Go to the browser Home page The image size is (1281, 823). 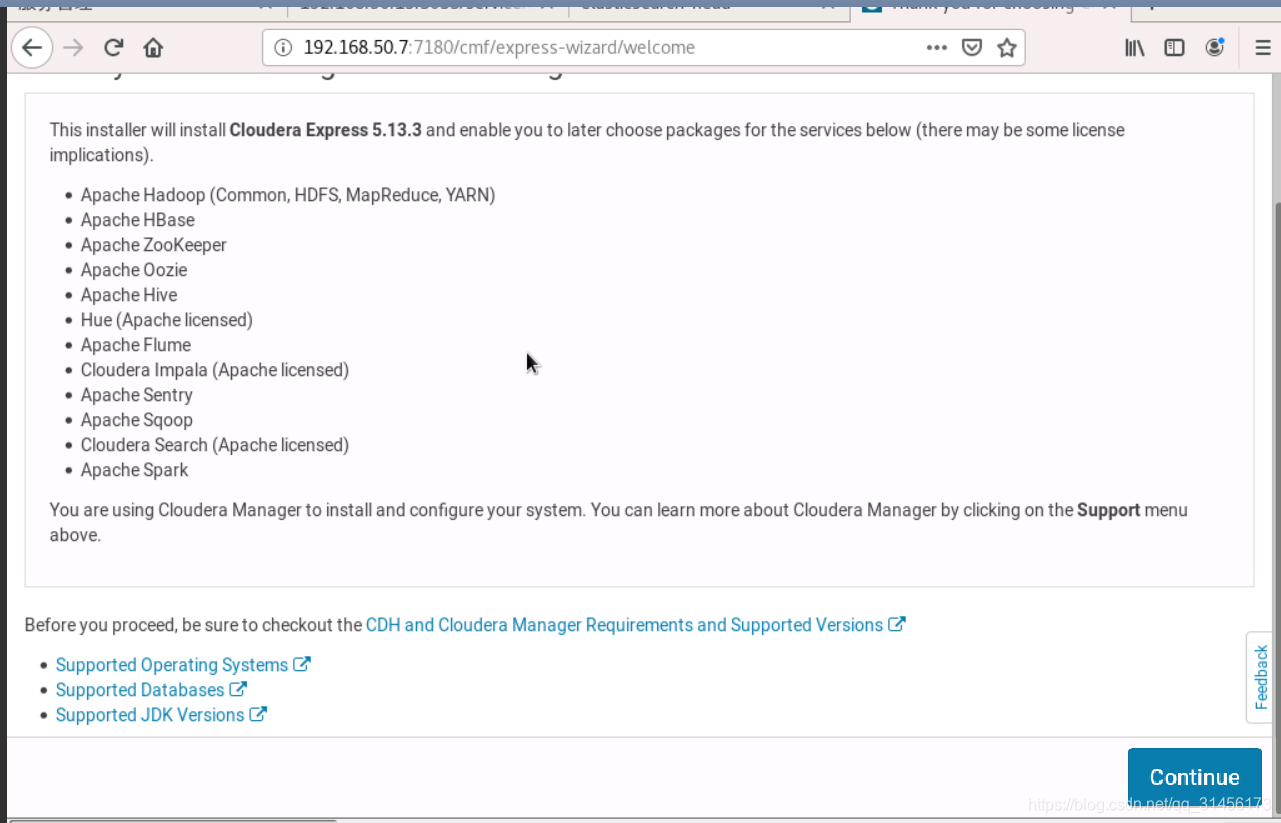pyautogui.click(x=153, y=47)
